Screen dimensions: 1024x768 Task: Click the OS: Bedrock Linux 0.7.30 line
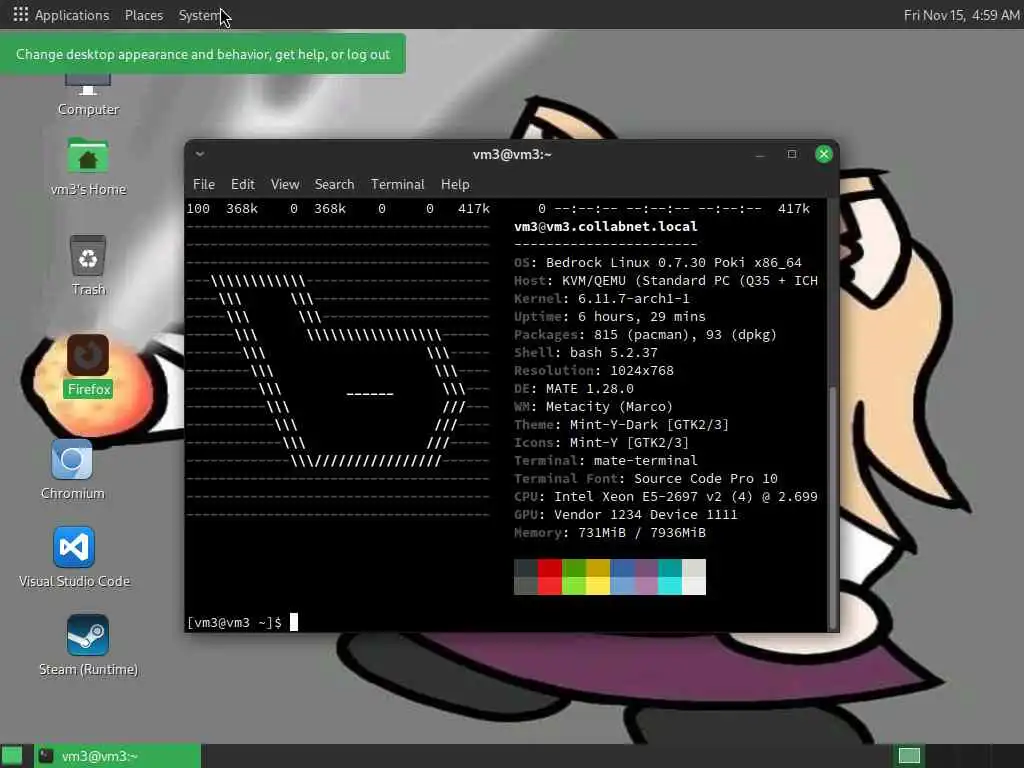coord(658,263)
